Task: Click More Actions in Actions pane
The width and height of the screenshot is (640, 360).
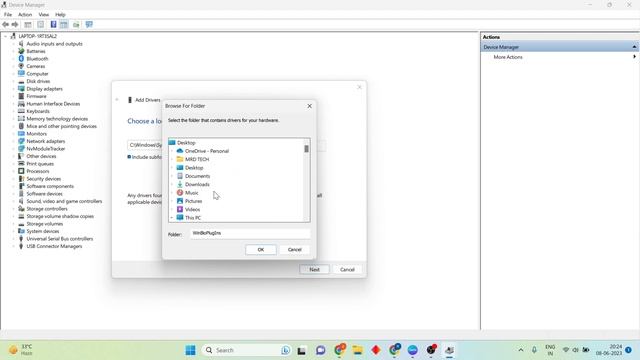Action: (x=508, y=57)
